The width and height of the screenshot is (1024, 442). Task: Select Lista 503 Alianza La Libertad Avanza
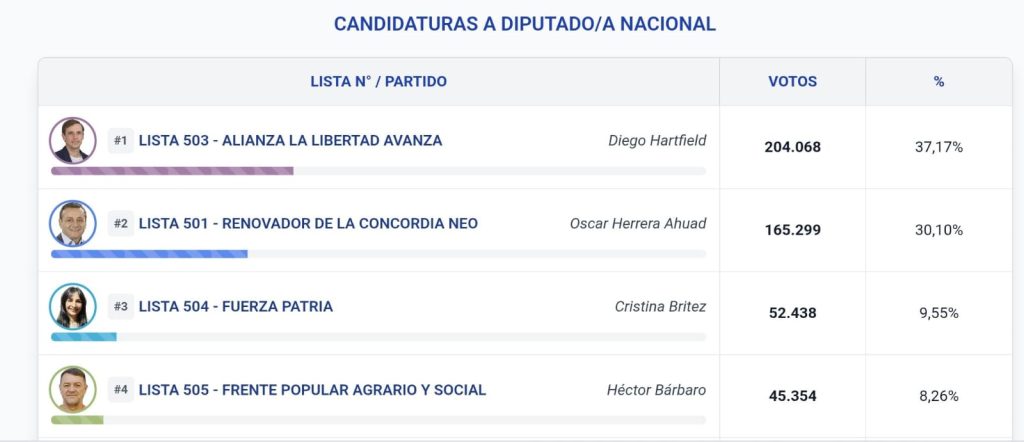(x=290, y=141)
